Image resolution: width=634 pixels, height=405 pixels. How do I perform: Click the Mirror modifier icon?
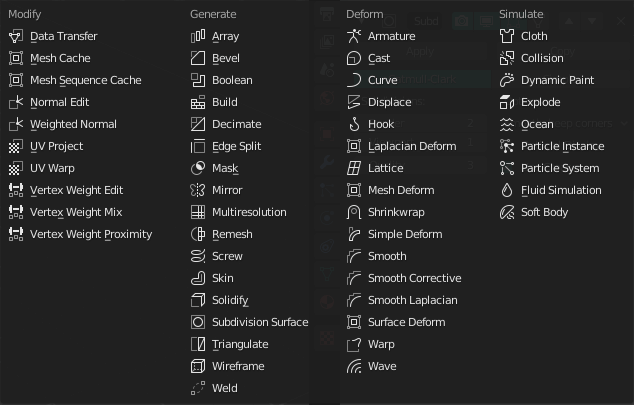198,190
